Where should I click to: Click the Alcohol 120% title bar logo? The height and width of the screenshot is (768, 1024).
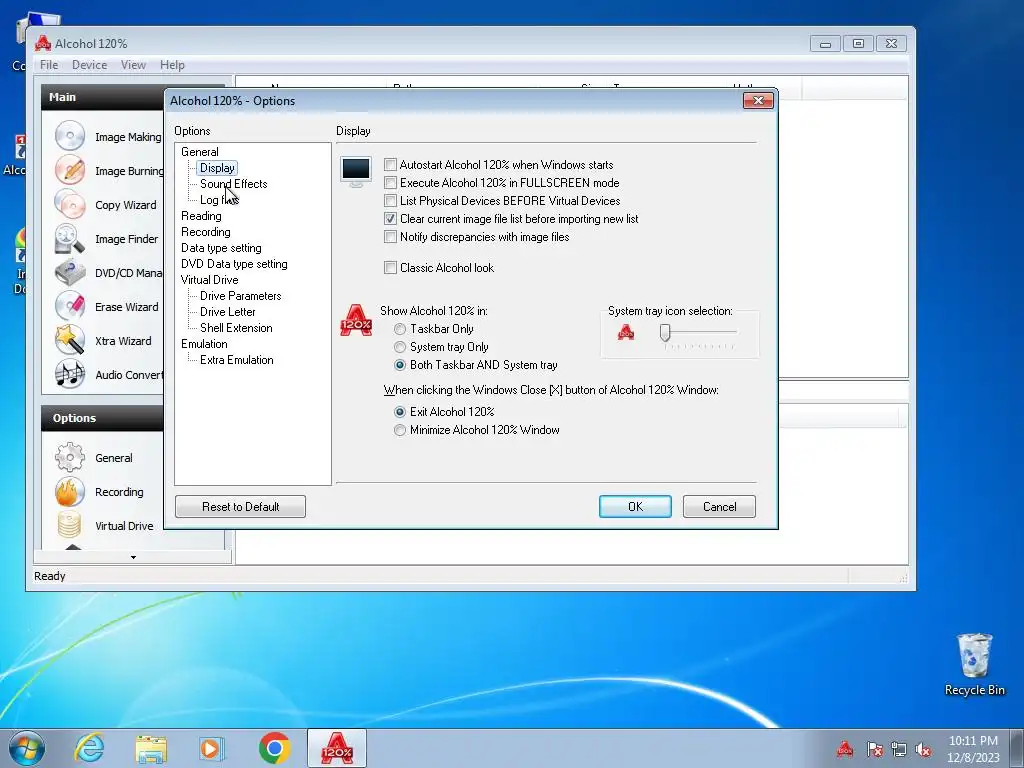click(x=43, y=44)
